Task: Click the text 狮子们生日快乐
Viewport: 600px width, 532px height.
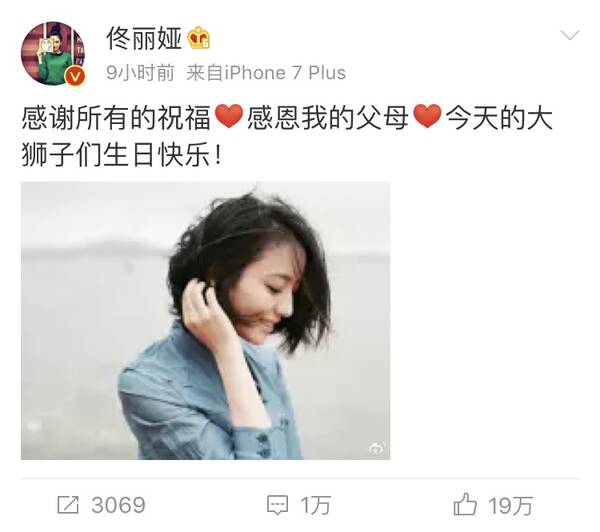Action: 116,155
